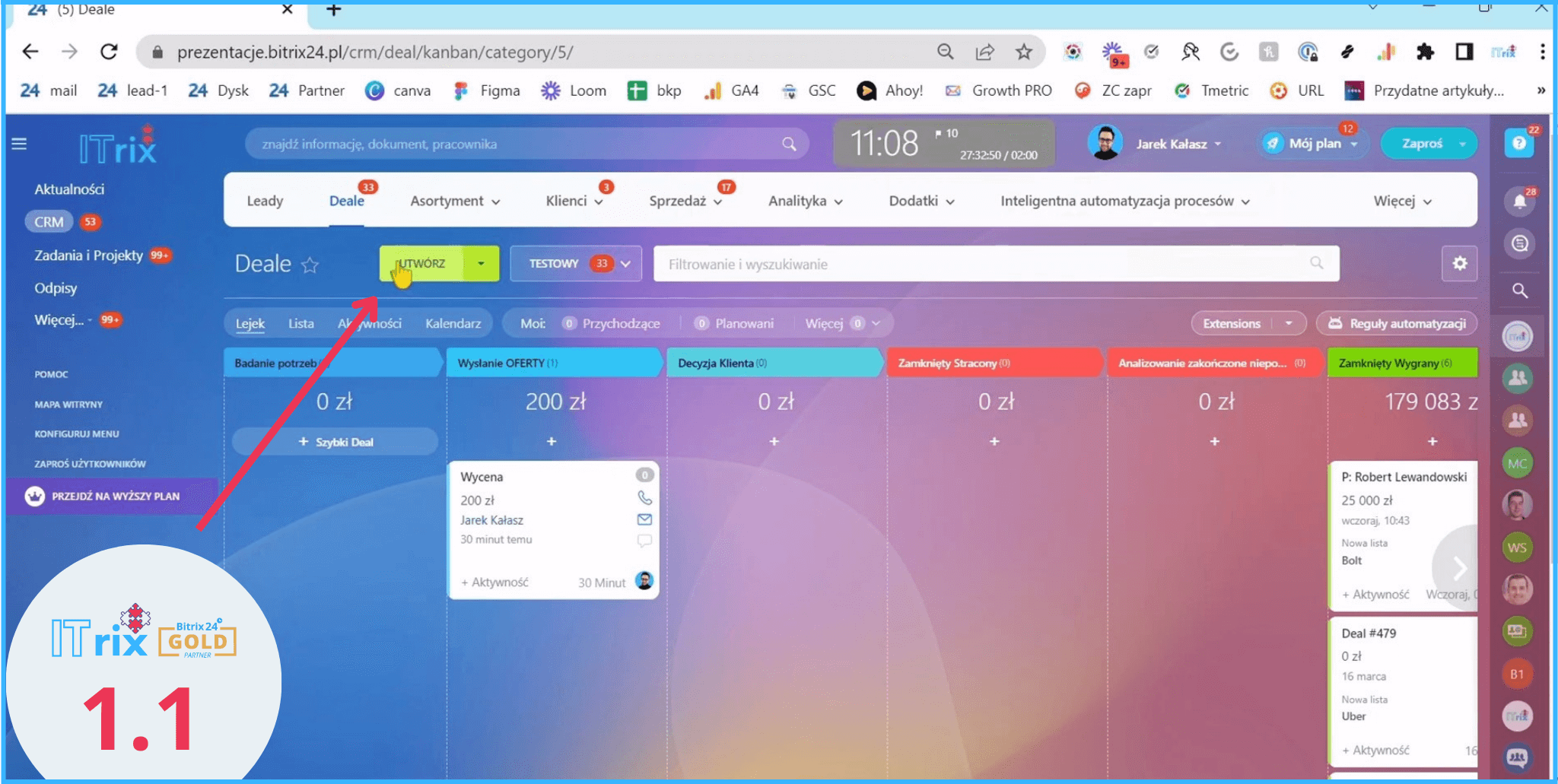The height and width of the screenshot is (784, 1558).
Task: Click the help question mark icon
Action: (1518, 144)
